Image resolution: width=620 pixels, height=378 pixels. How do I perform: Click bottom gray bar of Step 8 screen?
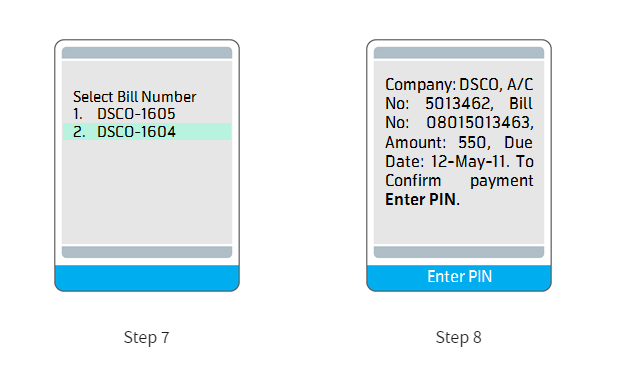pos(459,252)
